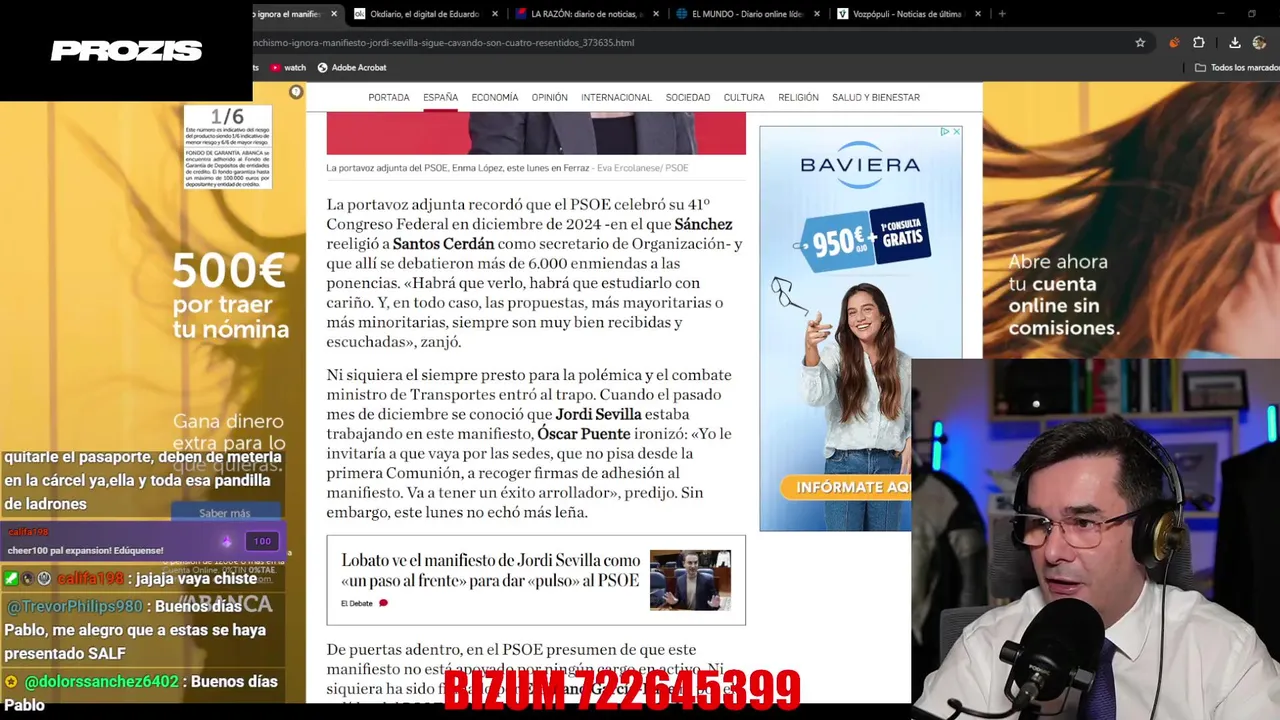Click the yellow member badge next to dolorssanchez6402
The width and height of the screenshot is (1280, 720).
11,682
